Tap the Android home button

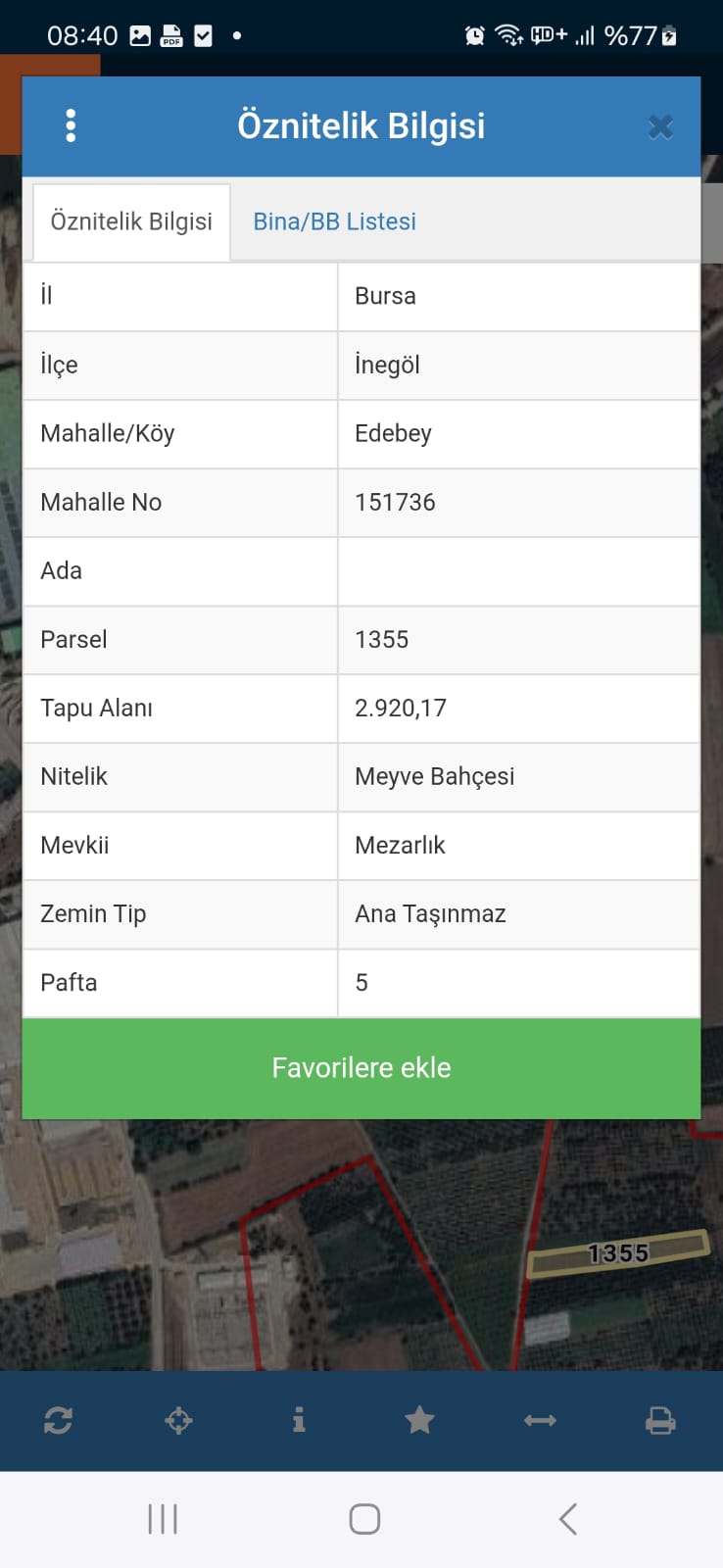[x=364, y=1519]
